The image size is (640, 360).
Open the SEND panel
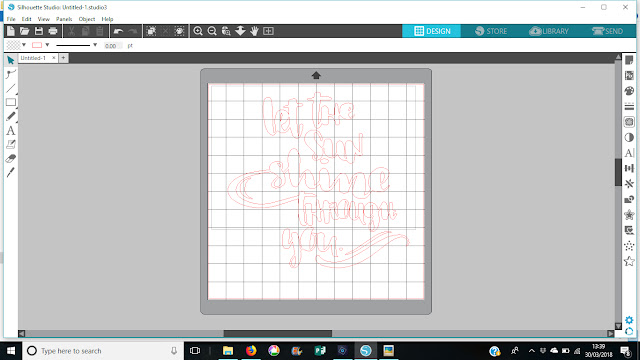pos(607,31)
